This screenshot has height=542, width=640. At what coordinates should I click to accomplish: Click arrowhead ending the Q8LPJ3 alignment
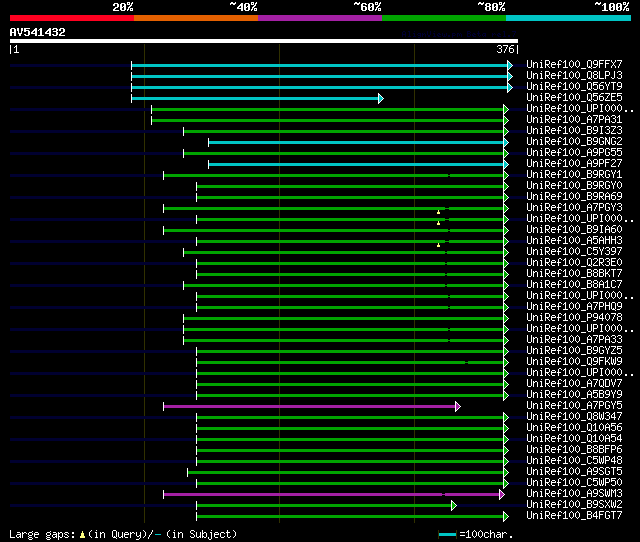click(510, 76)
